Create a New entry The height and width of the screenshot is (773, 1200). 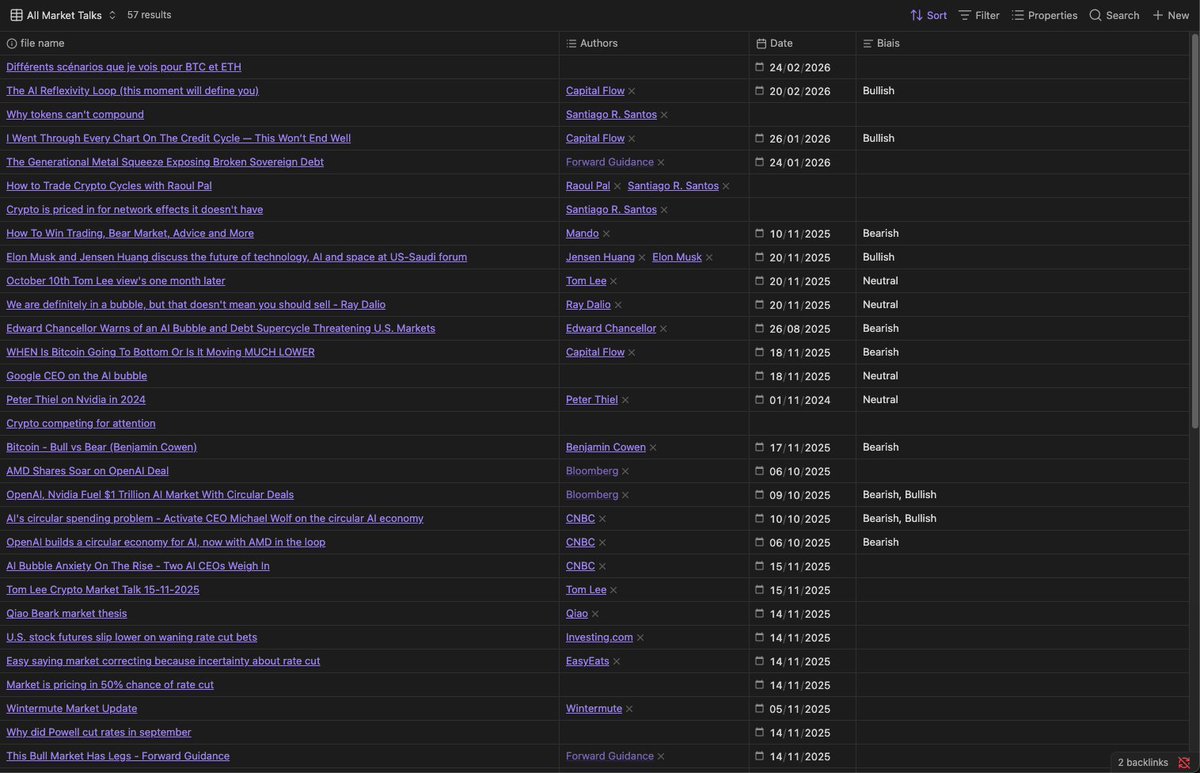coord(1170,15)
